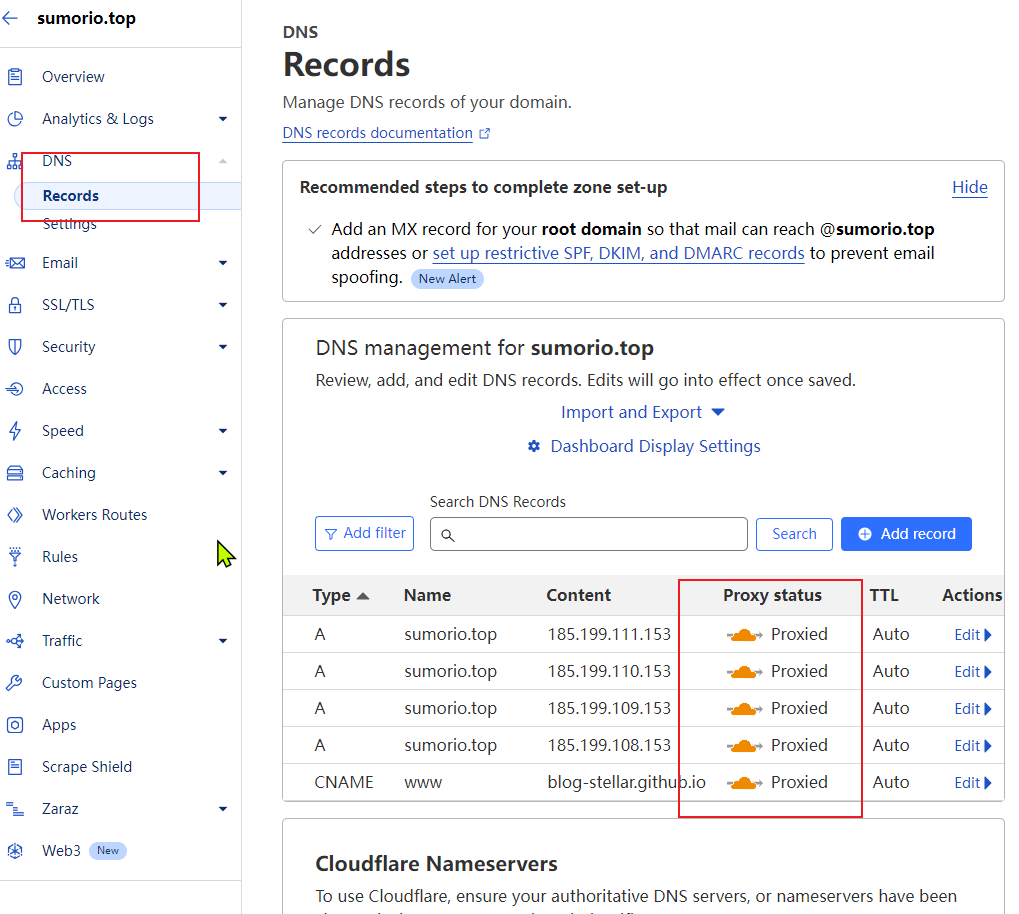Edit the www CNAME record
This screenshot has width=1019, height=914.
[972, 783]
